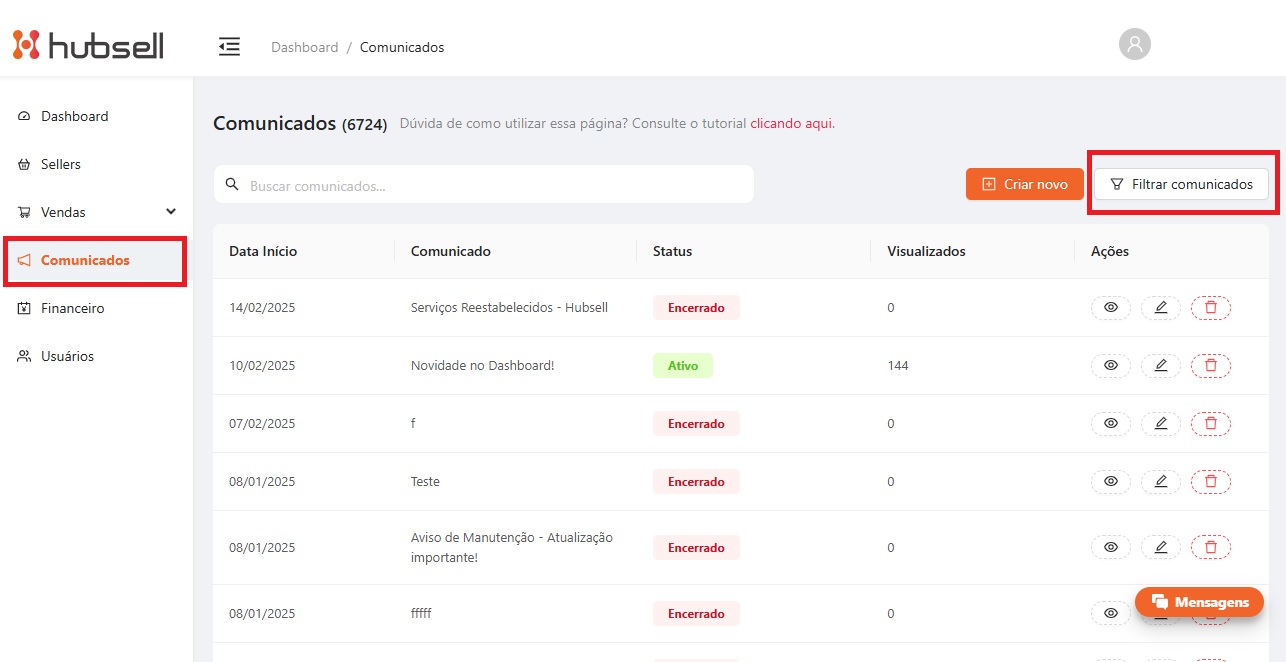The image size is (1286, 662).
Task: Open the Filtrar comunicados filter panel
Action: [1181, 184]
